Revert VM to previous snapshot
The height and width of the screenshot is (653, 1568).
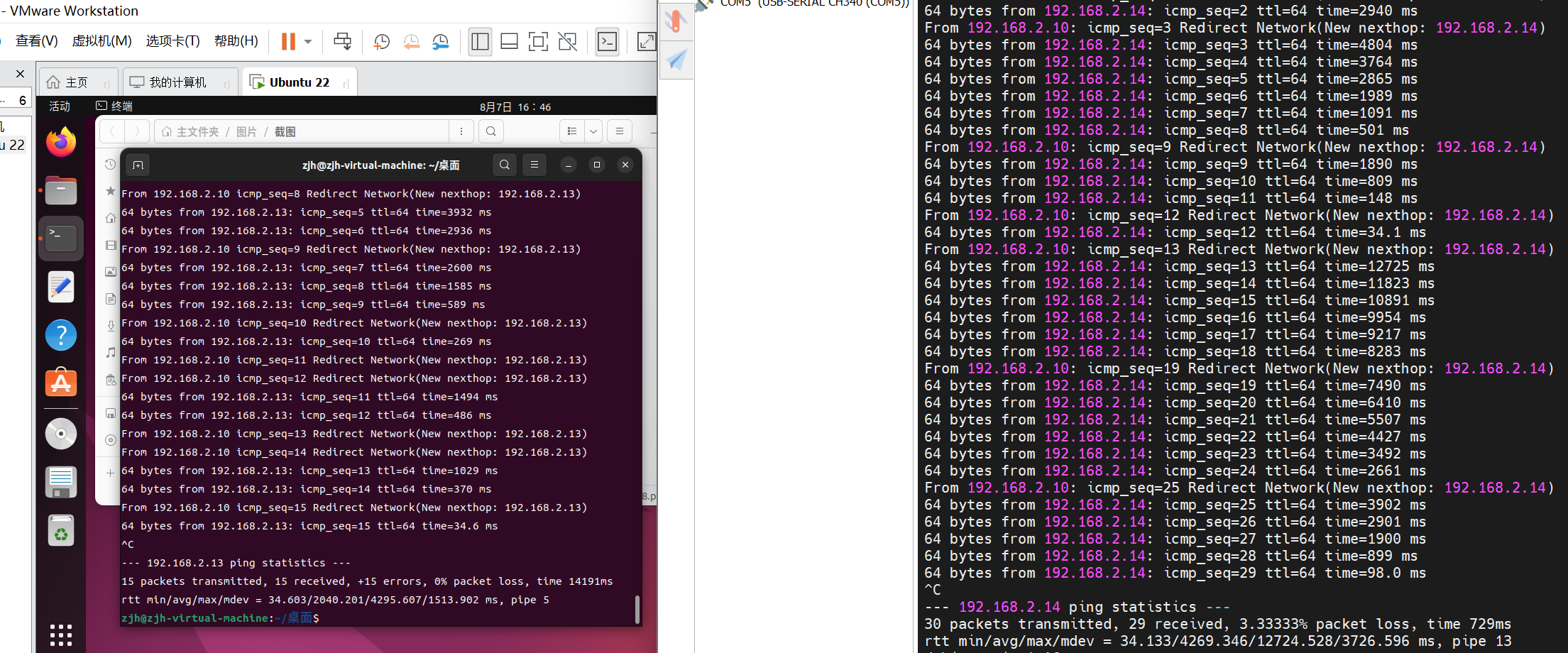point(411,42)
